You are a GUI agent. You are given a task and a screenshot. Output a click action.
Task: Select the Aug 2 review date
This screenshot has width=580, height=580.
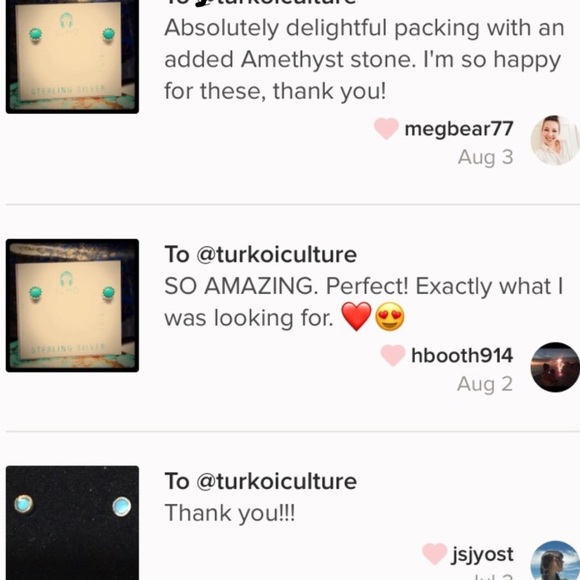(x=485, y=384)
